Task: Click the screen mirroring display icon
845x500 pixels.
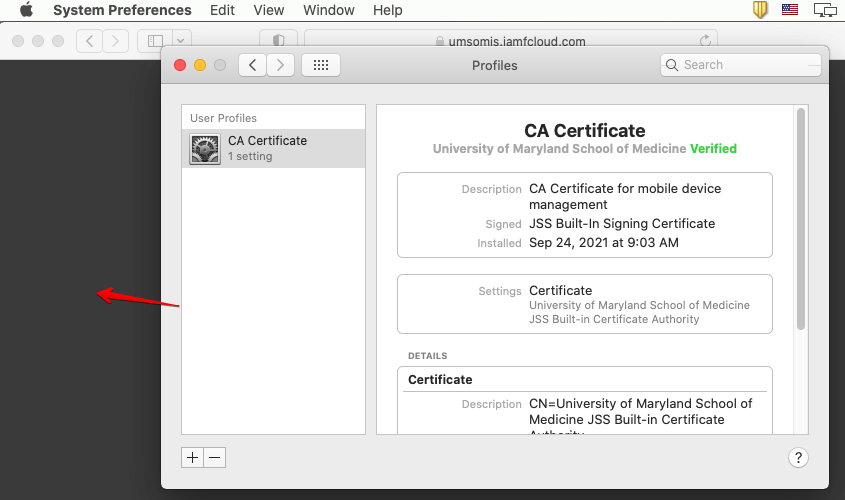Action: click(825, 10)
